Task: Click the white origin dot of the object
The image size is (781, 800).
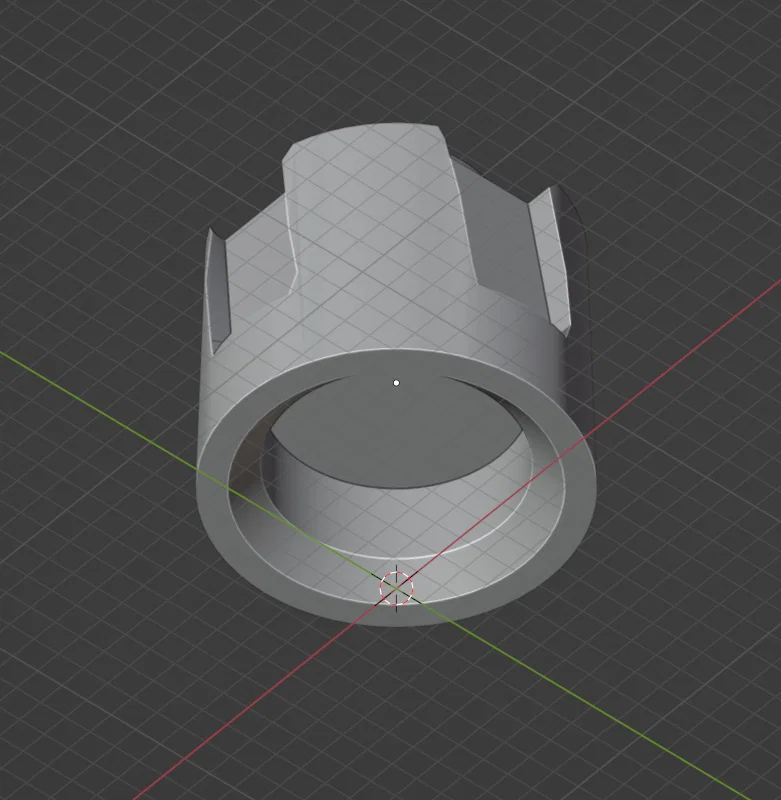Action: pyautogui.click(x=396, y=383)
